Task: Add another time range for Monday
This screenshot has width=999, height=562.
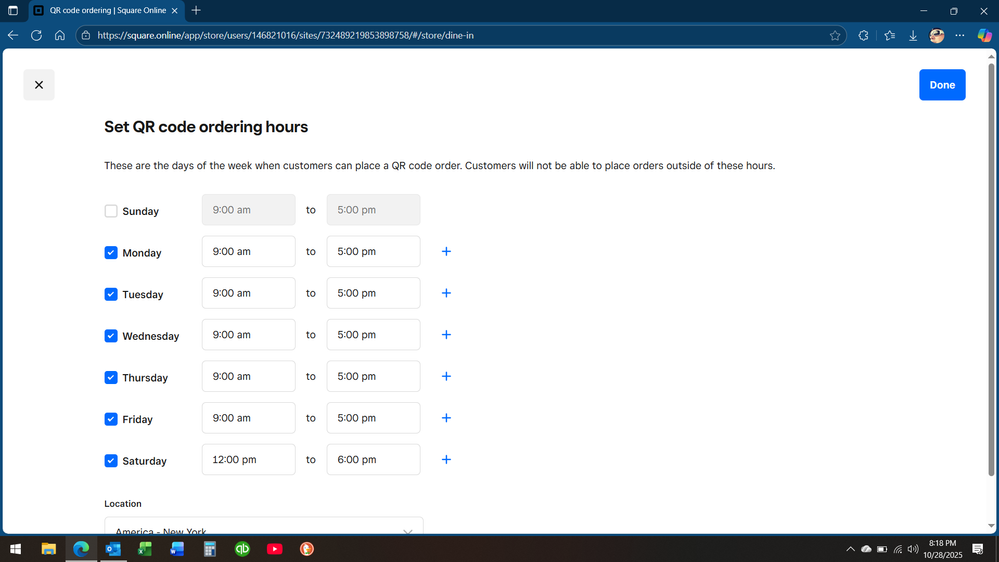Action: click(446, 252)
